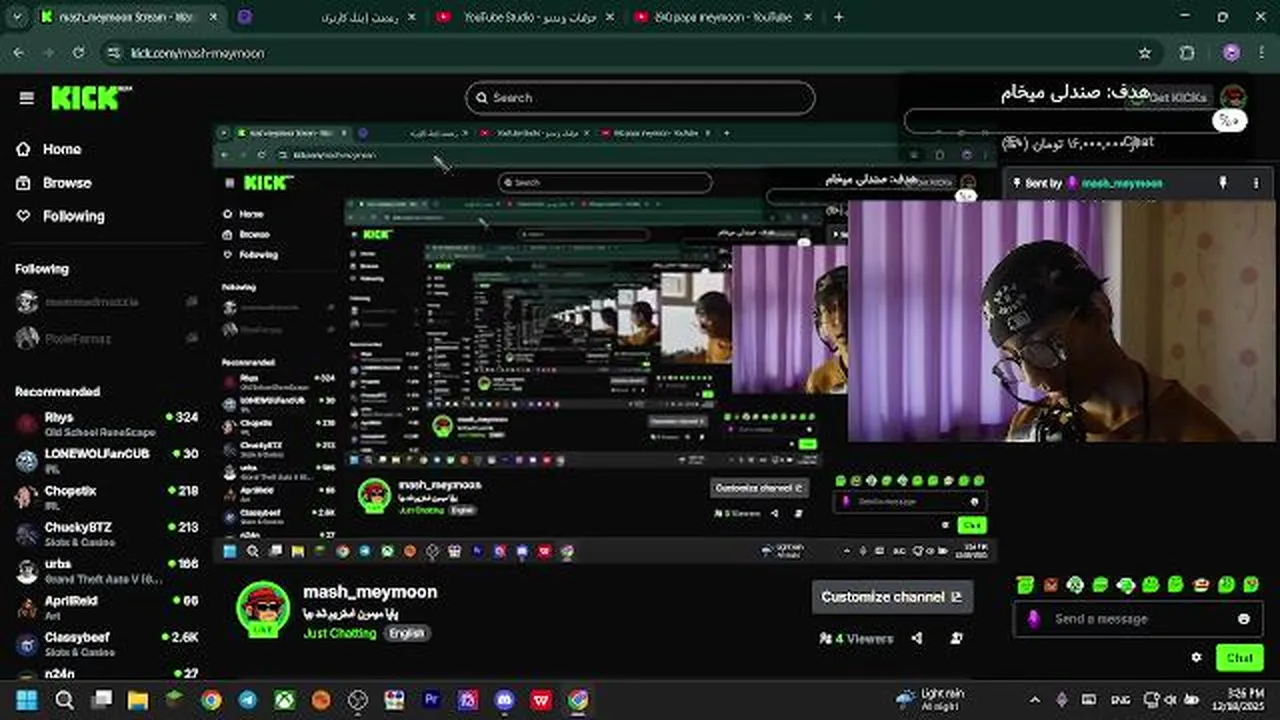The height and width of the screenshot is (720, 1280).
Task: Open Telegram from taskbar
Action: (x=247, y=699)
